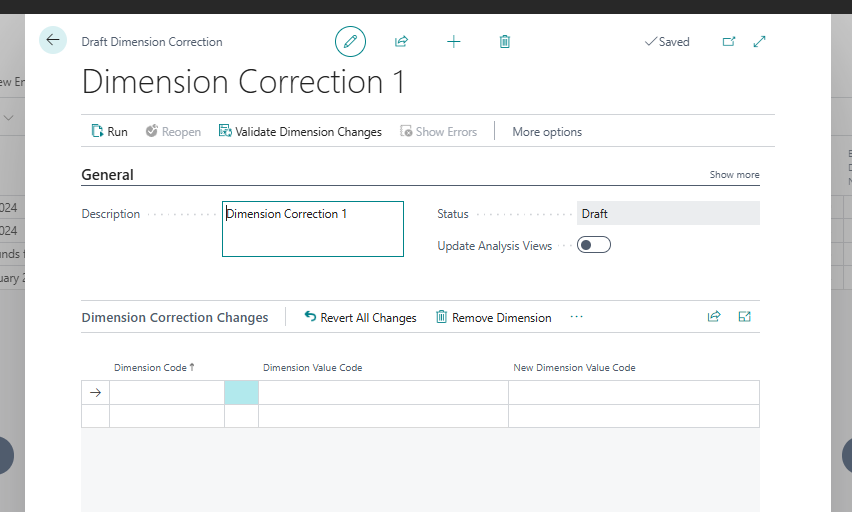Image resolution: width=852 pixels, height=512 pixels.
Task: Click Validate Dimension Changes
Action: [x=300, y=132]
